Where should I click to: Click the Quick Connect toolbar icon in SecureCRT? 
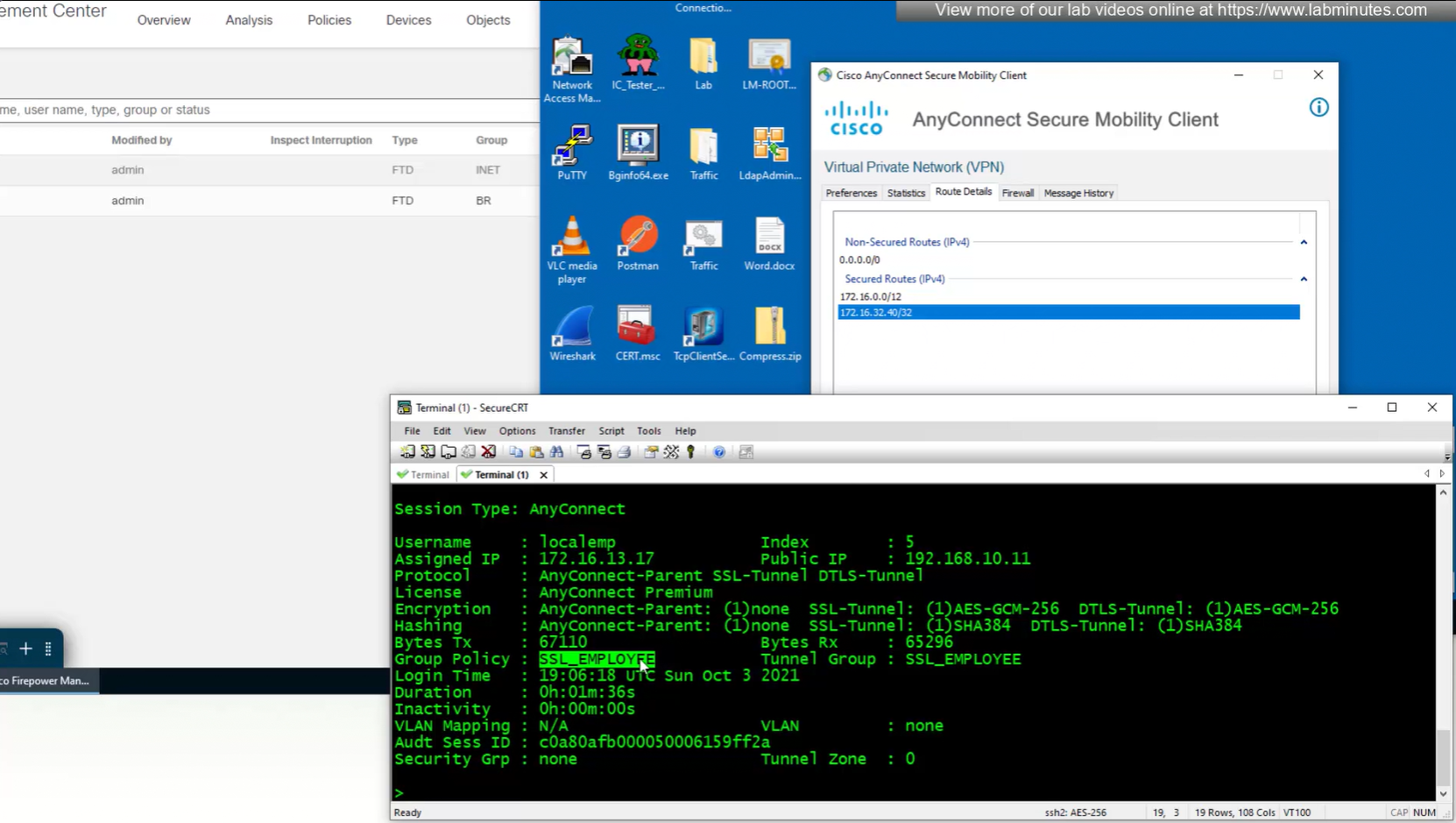pyautogui.click(x=428, y=452)
